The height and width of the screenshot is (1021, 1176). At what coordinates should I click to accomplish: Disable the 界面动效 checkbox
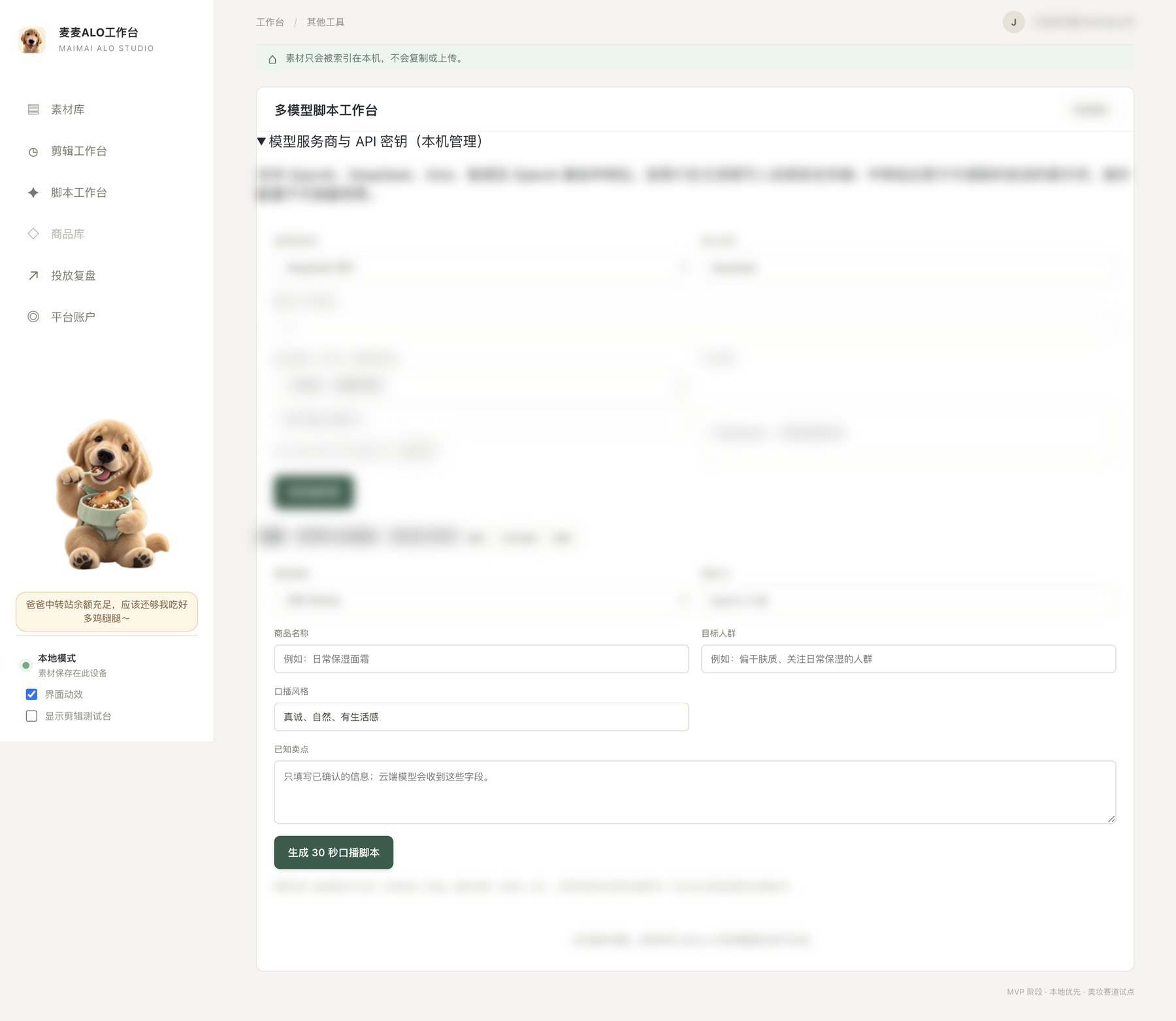tap(31, 694)
